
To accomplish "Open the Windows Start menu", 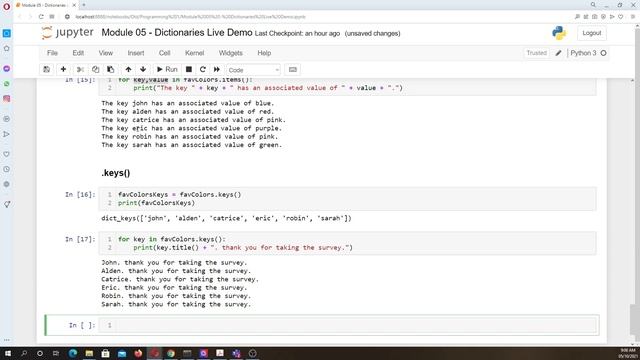I will click(8, 353).
